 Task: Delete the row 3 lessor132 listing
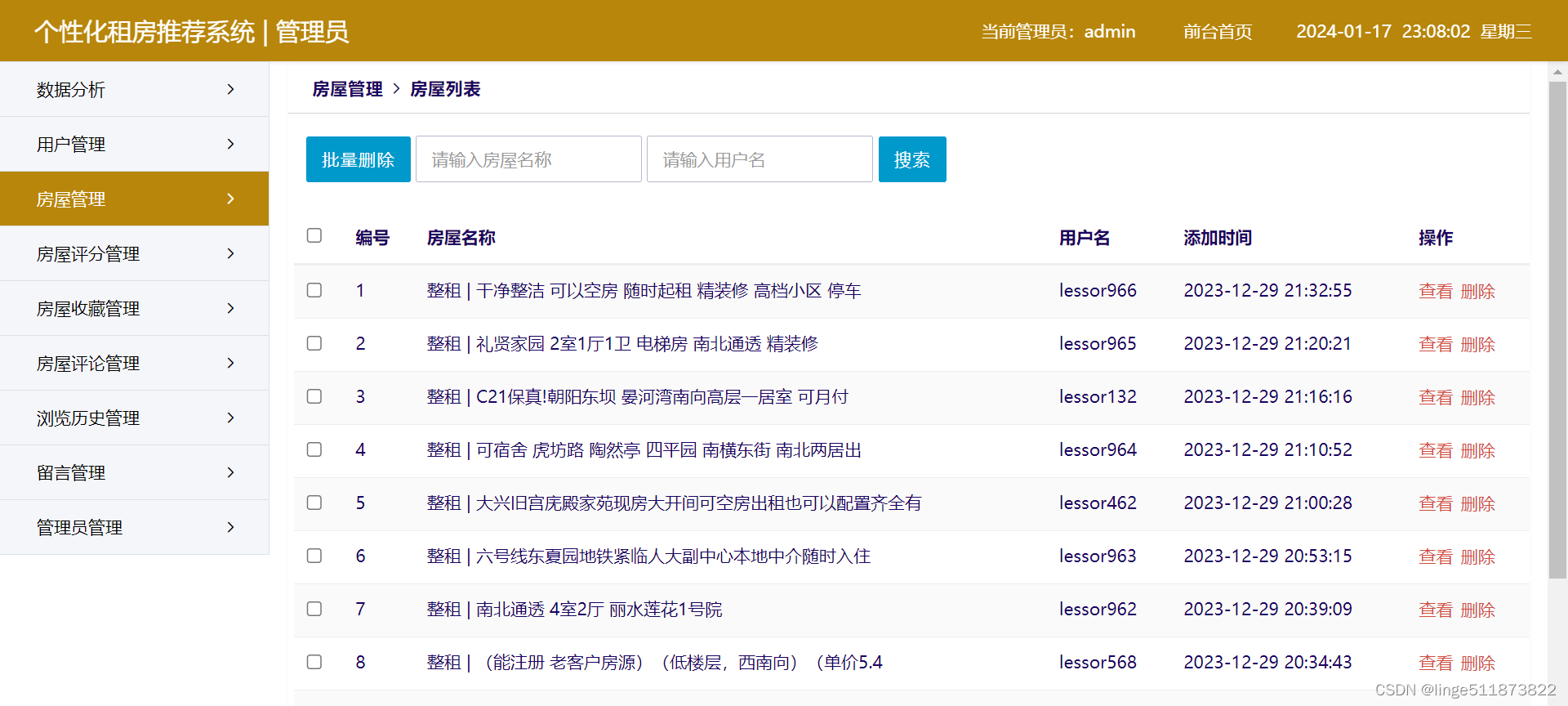(x=1477, y=397)
